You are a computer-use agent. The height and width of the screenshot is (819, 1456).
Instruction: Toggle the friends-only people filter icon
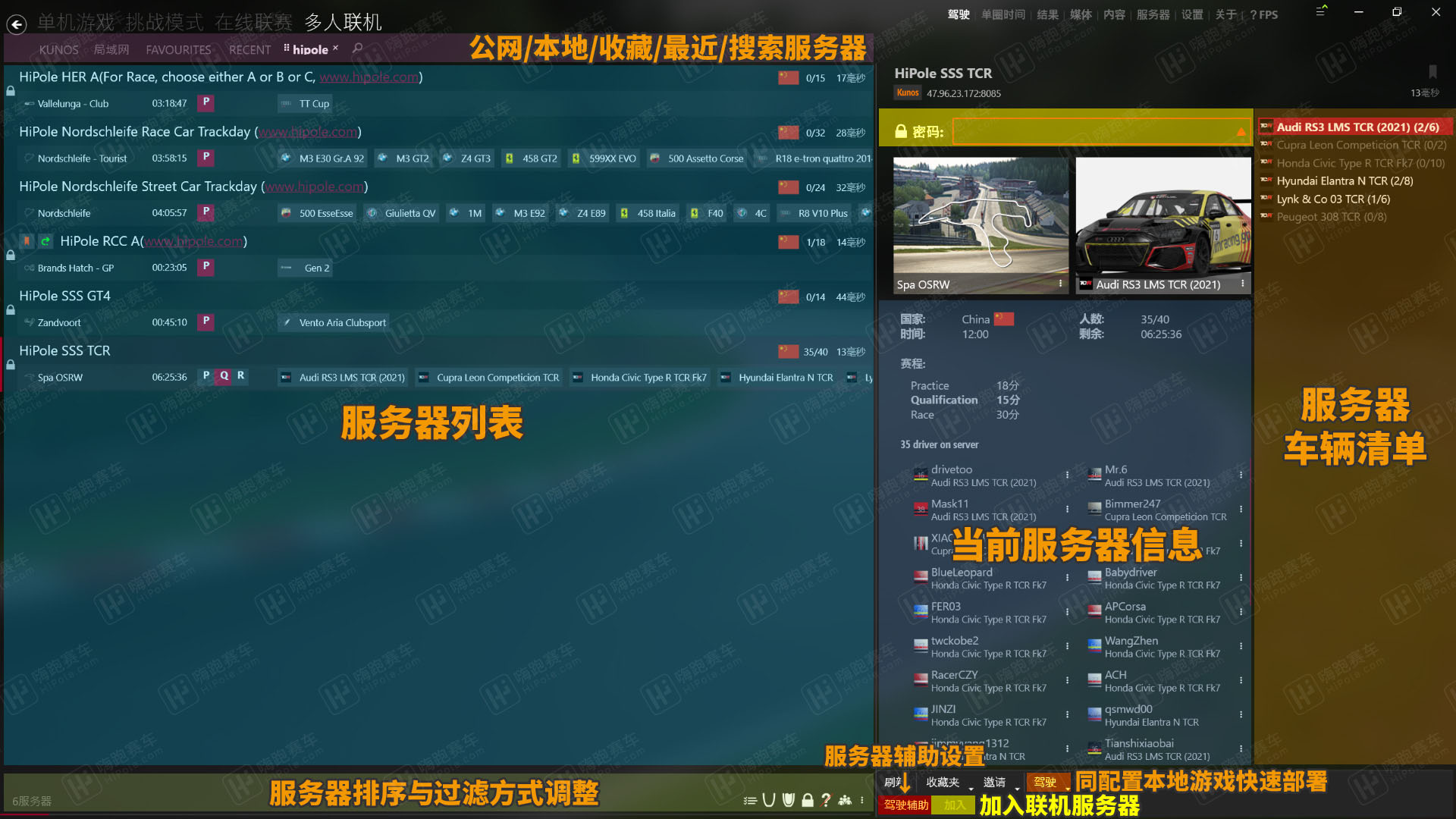tap(845, 800)
